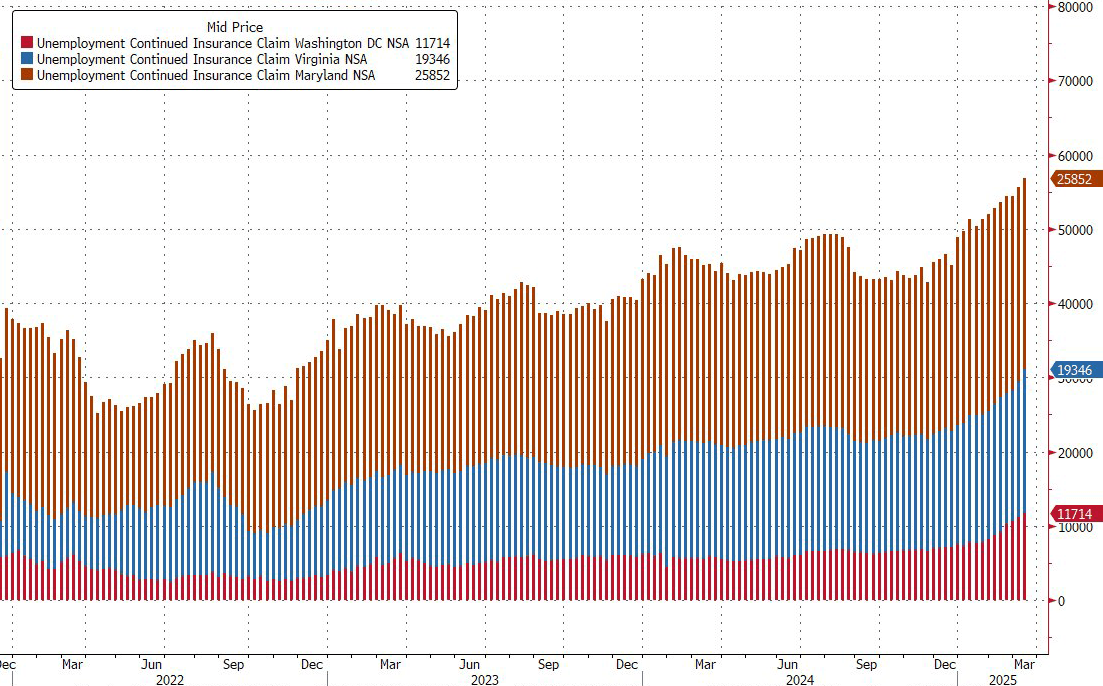Image resolution: width=1103 pixels, height=686 pixels.
Task: Click the red 11714 axis value tag
Action: (x=1076, y=514)
